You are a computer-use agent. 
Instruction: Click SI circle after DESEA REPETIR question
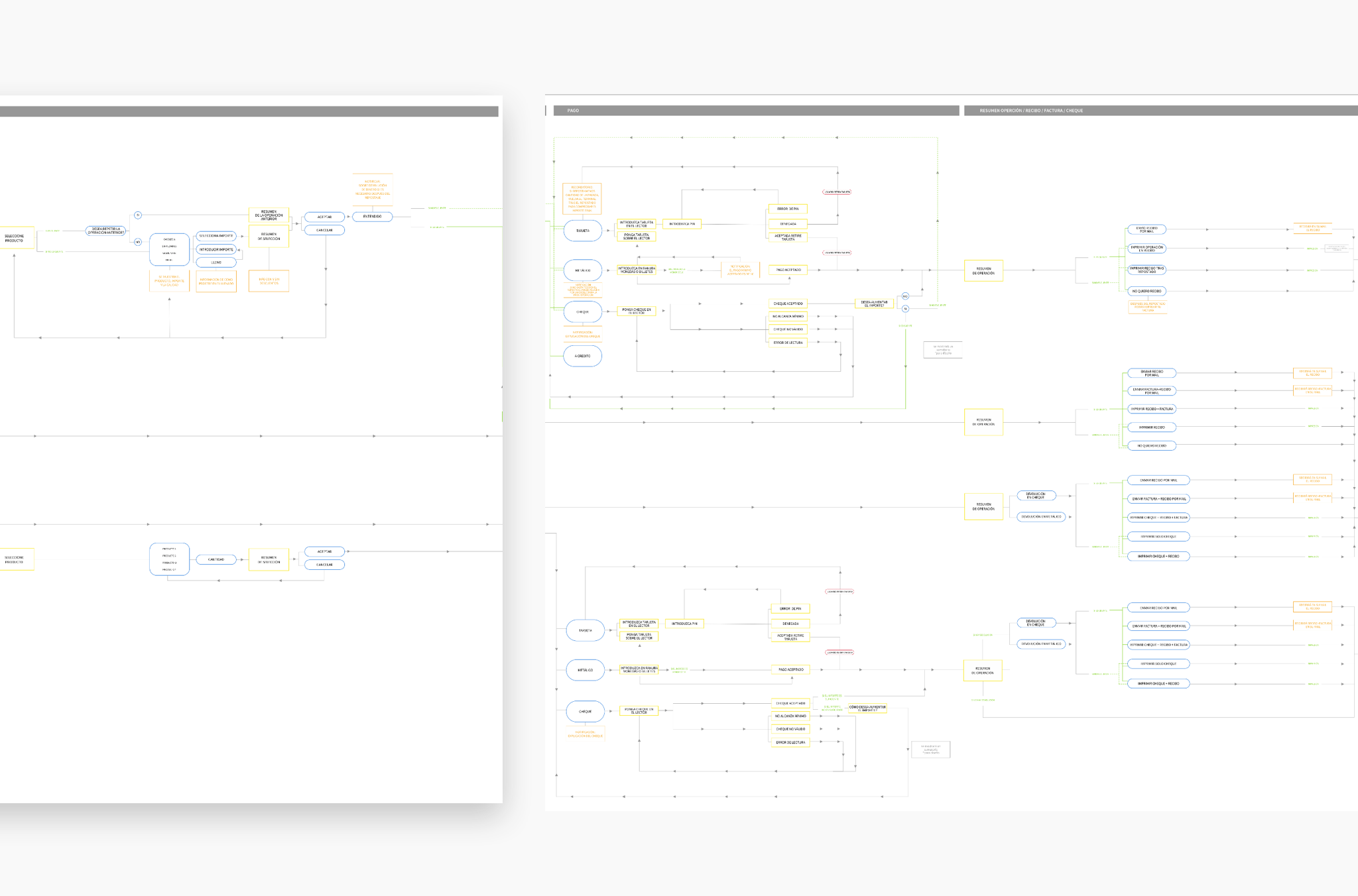[x=138, y=215]
